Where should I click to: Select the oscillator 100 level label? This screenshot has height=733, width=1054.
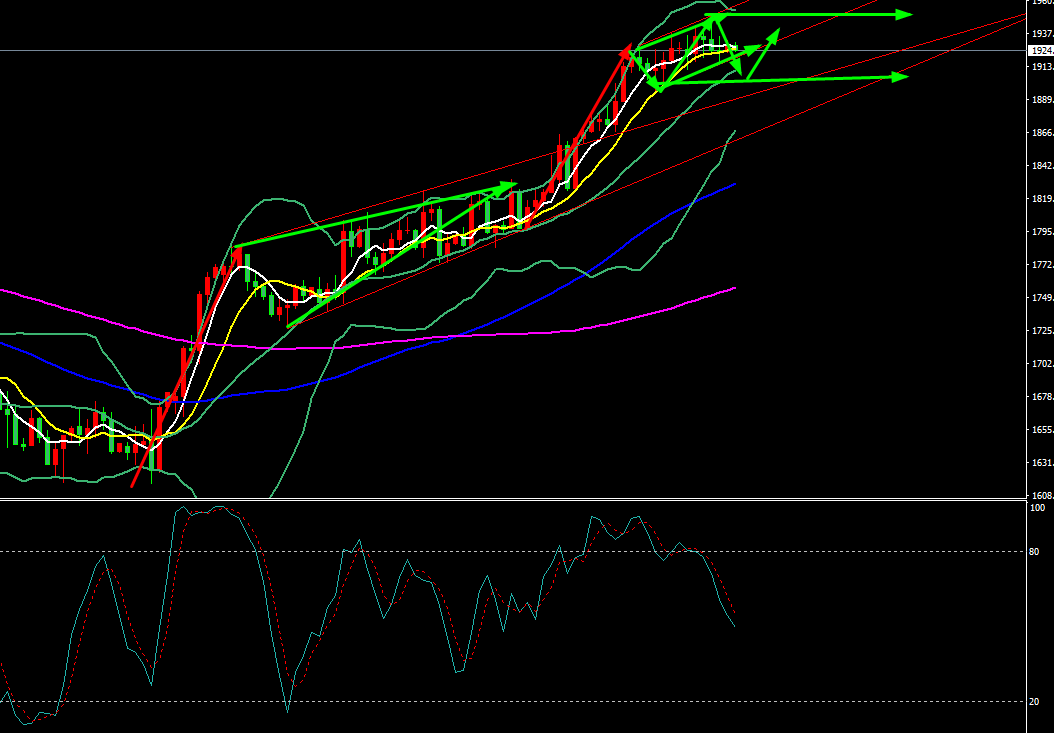tap(1037, 508)
